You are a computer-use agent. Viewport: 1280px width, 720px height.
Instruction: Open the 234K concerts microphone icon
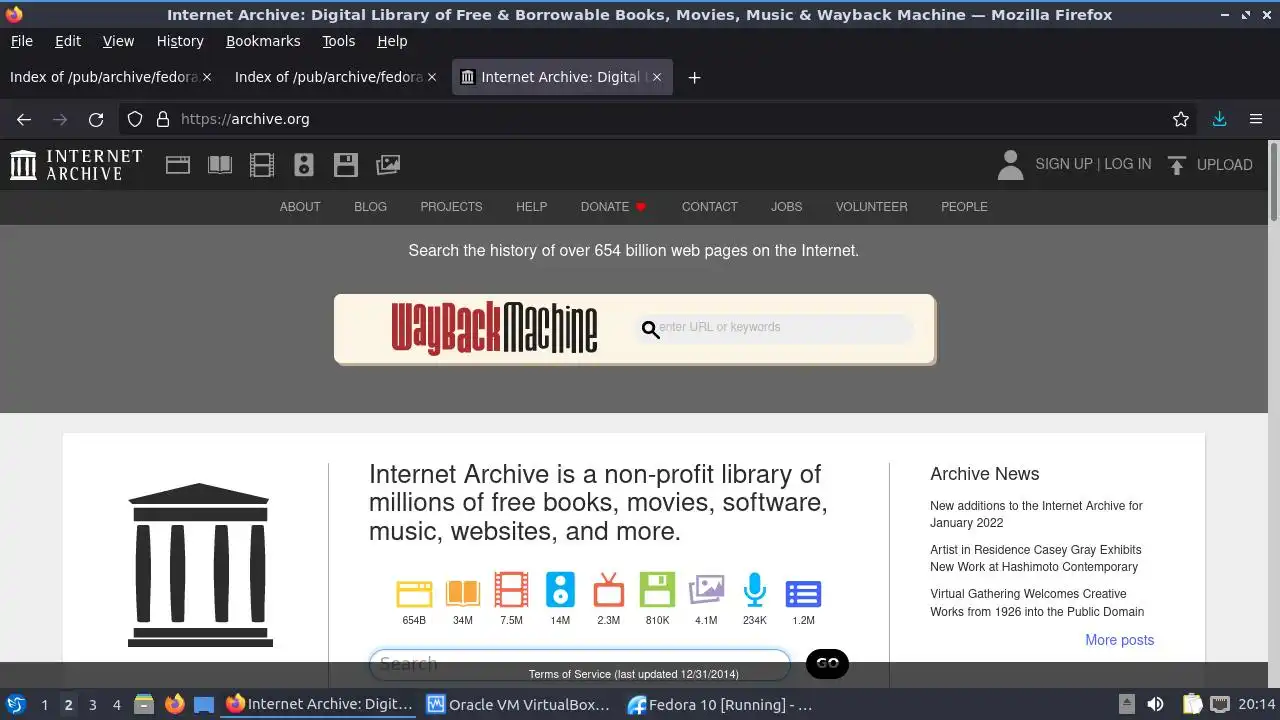[x=755, y=590]
